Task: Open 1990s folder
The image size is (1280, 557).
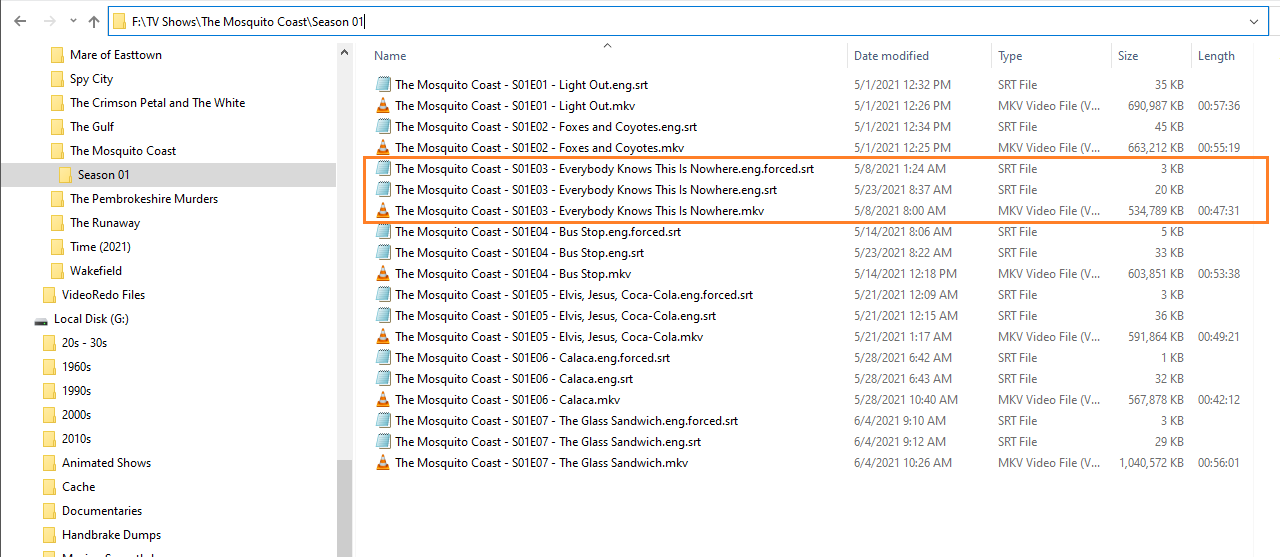Action: (x=76, y=391)
